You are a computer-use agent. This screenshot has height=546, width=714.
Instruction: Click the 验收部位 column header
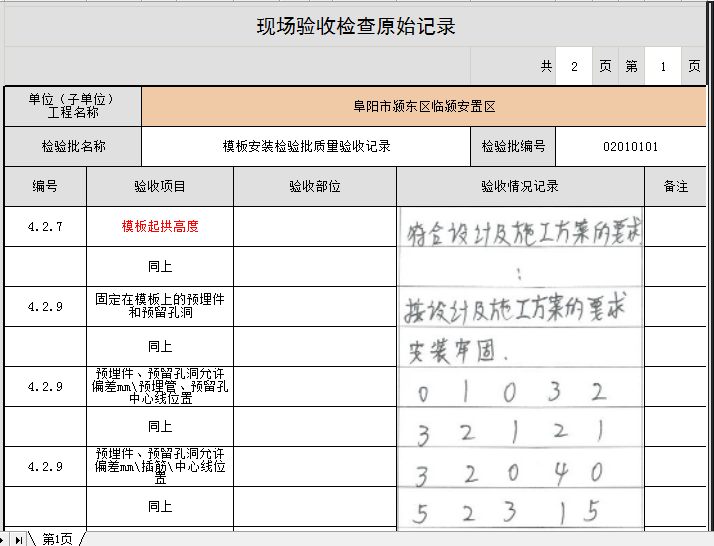(x=315, y=187)
